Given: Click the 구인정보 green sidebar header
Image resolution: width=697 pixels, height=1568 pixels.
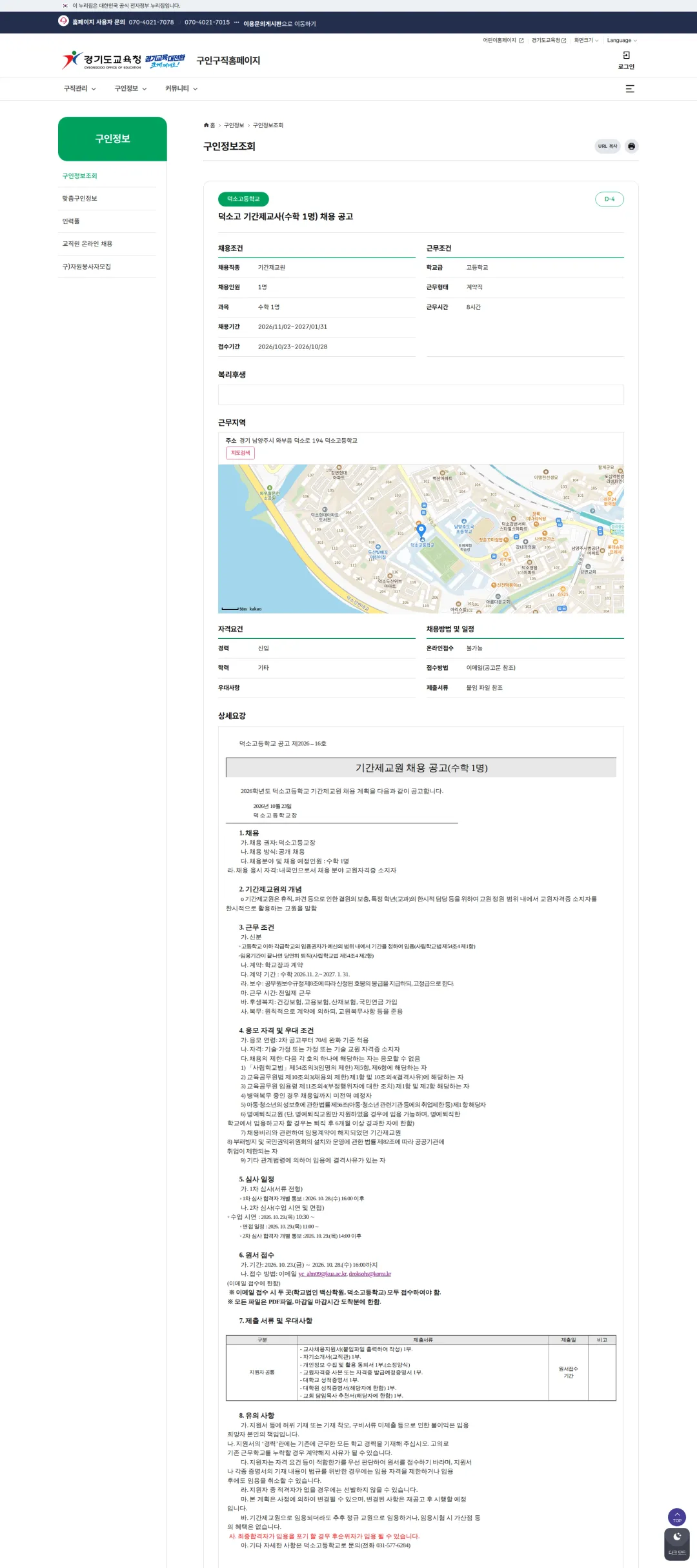Looking at the screenshot, I should pos(112,139).
